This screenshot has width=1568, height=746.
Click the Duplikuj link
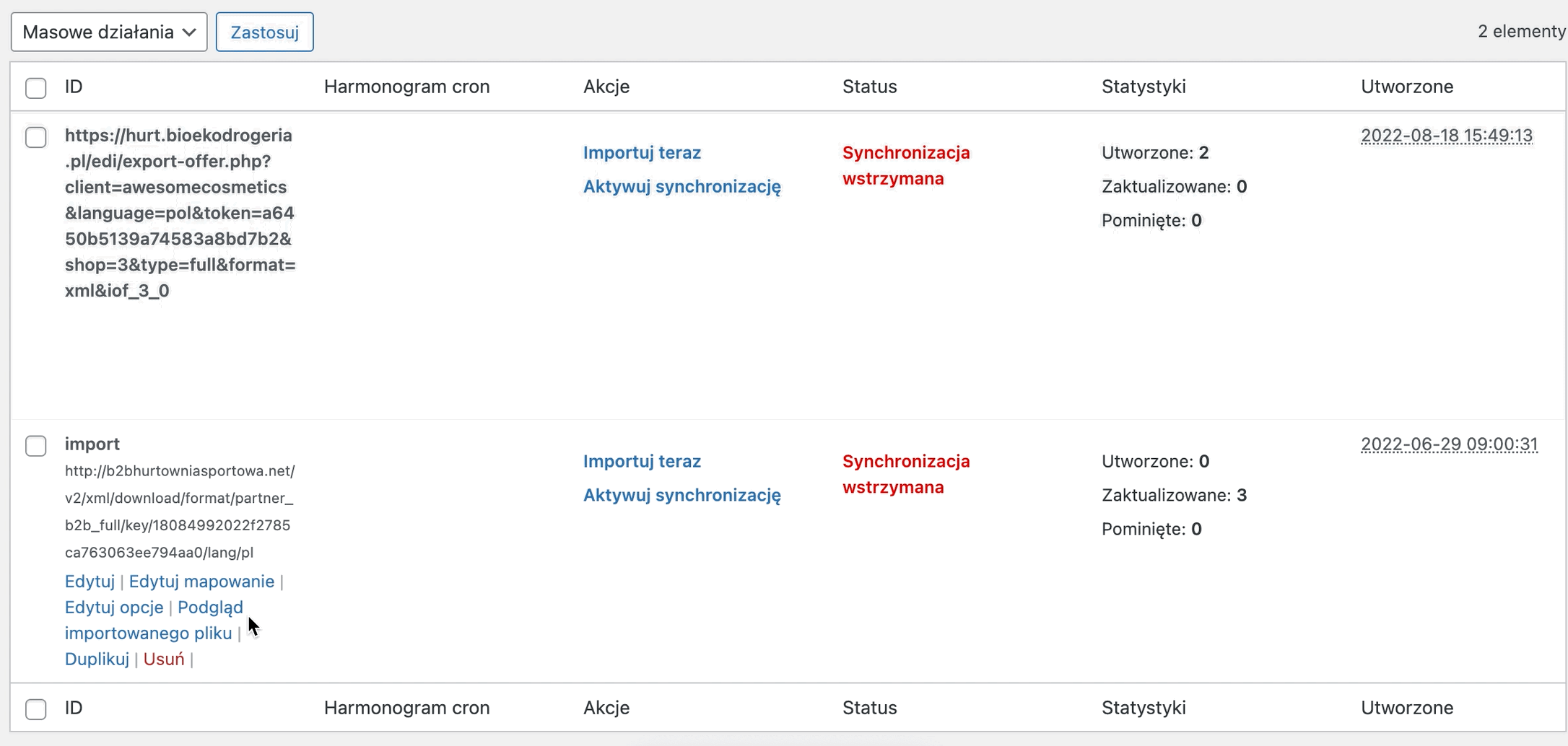tap(97, 659)
